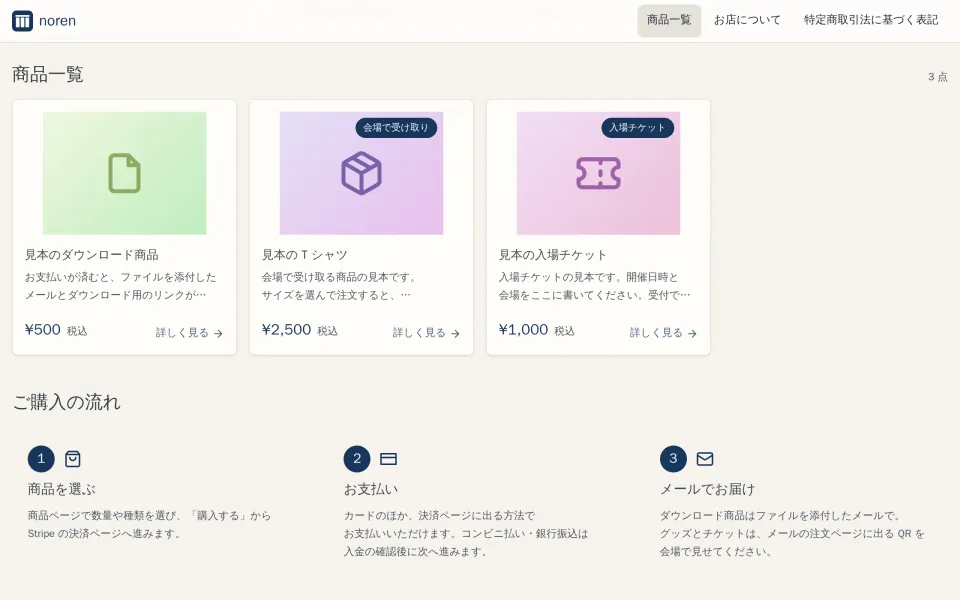
Task: Click the mail envelope icon in step 3
Action: tap(705, 459)
